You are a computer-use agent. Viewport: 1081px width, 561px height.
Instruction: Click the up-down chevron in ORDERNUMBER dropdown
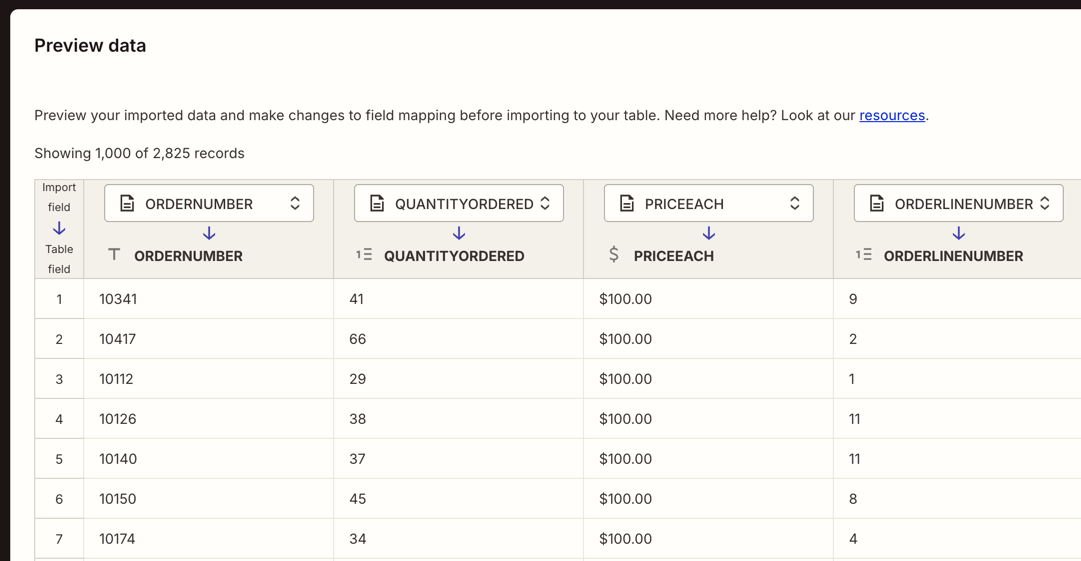[x=295, y=203]
